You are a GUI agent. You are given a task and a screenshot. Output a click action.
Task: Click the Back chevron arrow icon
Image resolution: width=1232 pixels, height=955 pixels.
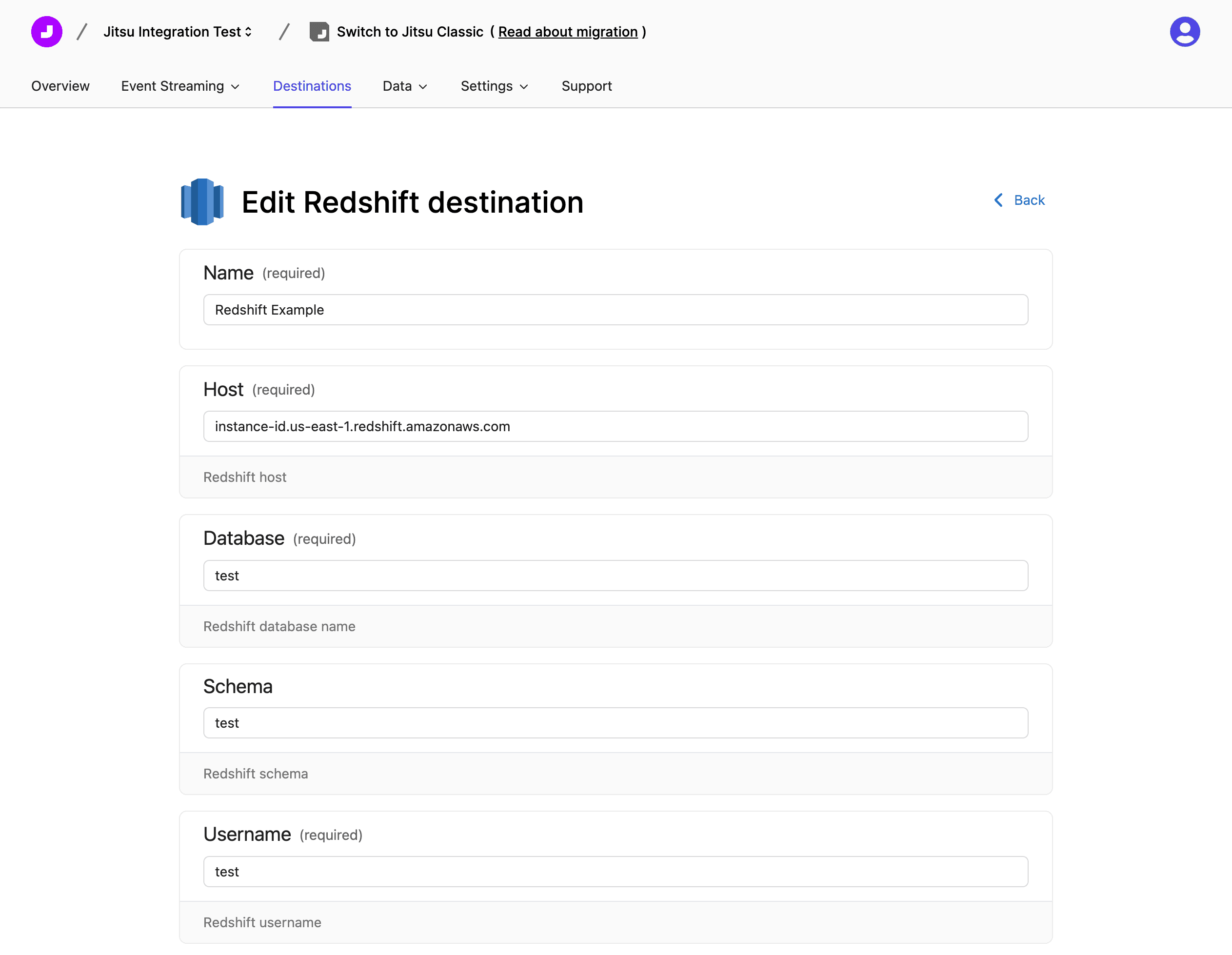[998, 200]
